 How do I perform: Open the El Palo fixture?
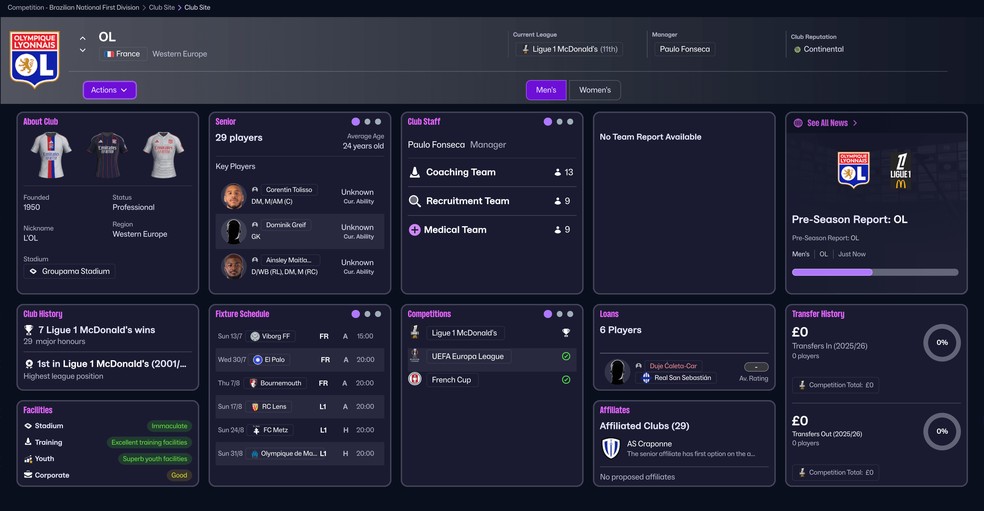click(299, 360)
